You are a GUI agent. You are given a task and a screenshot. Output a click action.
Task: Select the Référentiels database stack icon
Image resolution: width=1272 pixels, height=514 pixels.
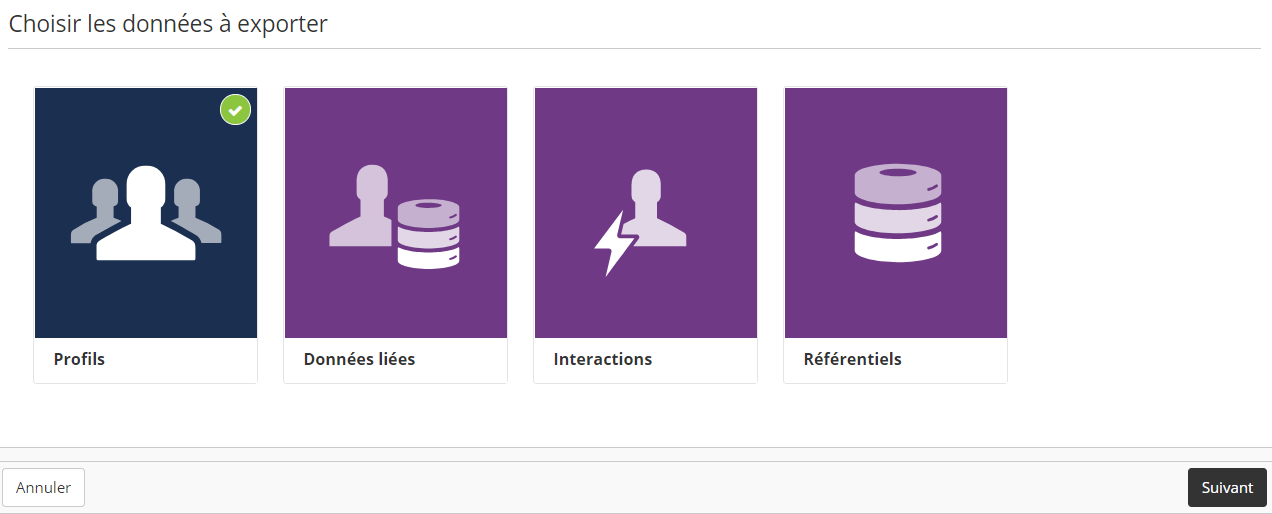point(896,213)
